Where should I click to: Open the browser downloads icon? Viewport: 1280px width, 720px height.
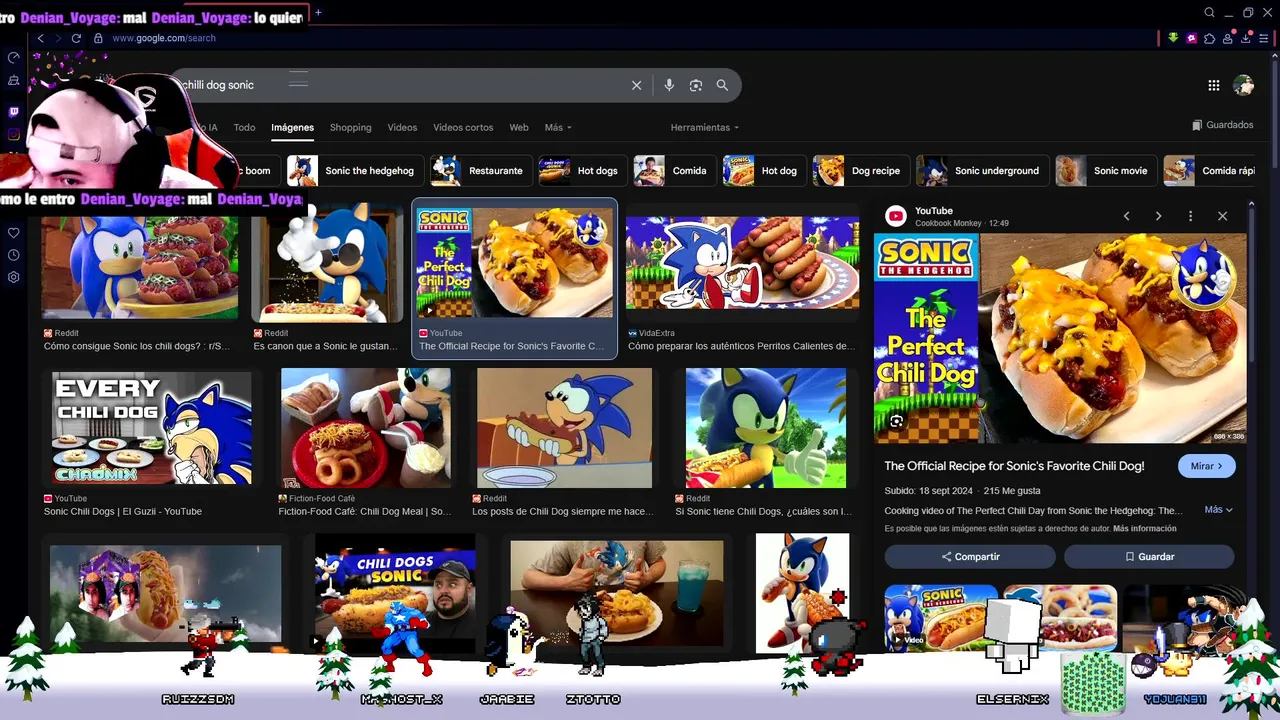pyautogui.click(x=1246, y=38)
